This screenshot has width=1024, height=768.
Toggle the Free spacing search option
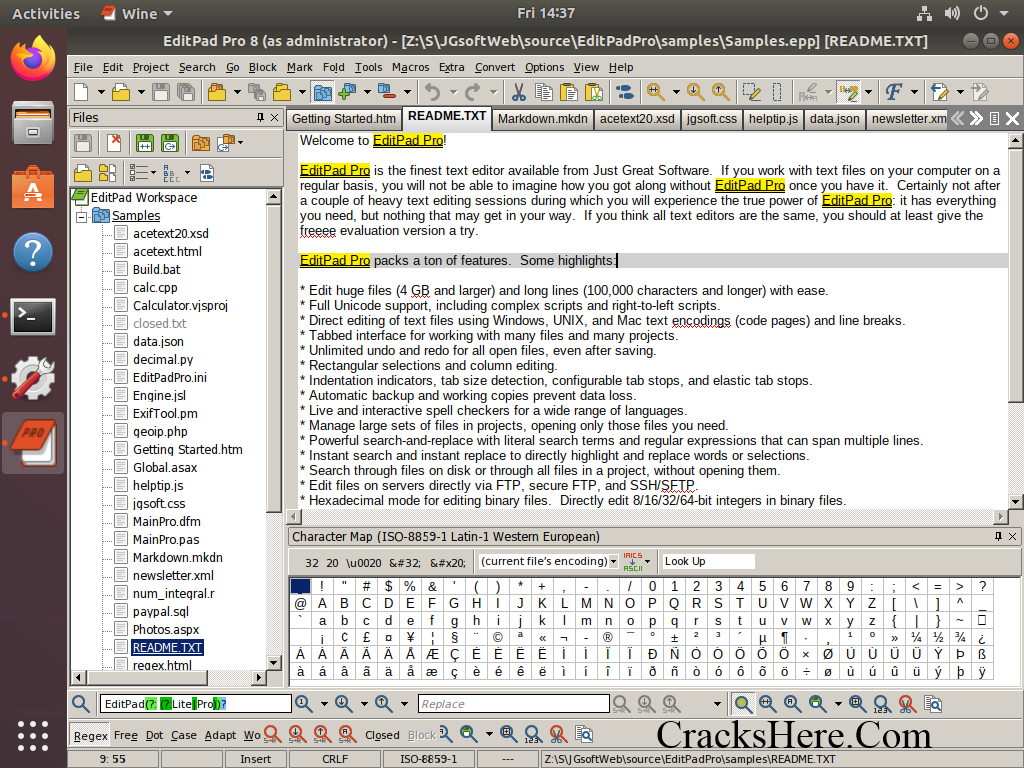125,735
